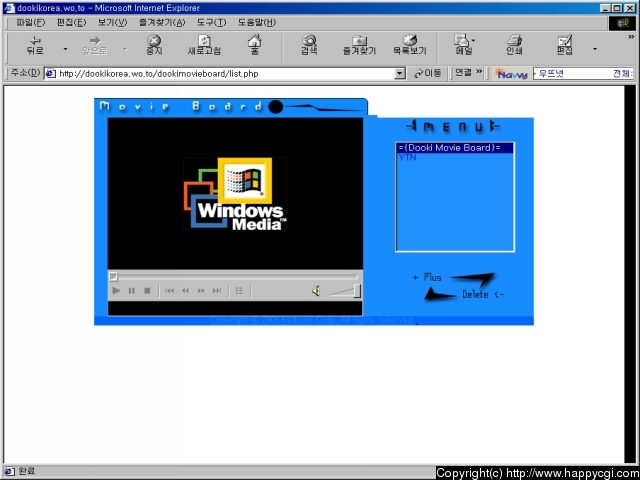The width and height of the screenshot is (640, 480).
Task: Skip to previous track in media player
Action: point(169,291)
